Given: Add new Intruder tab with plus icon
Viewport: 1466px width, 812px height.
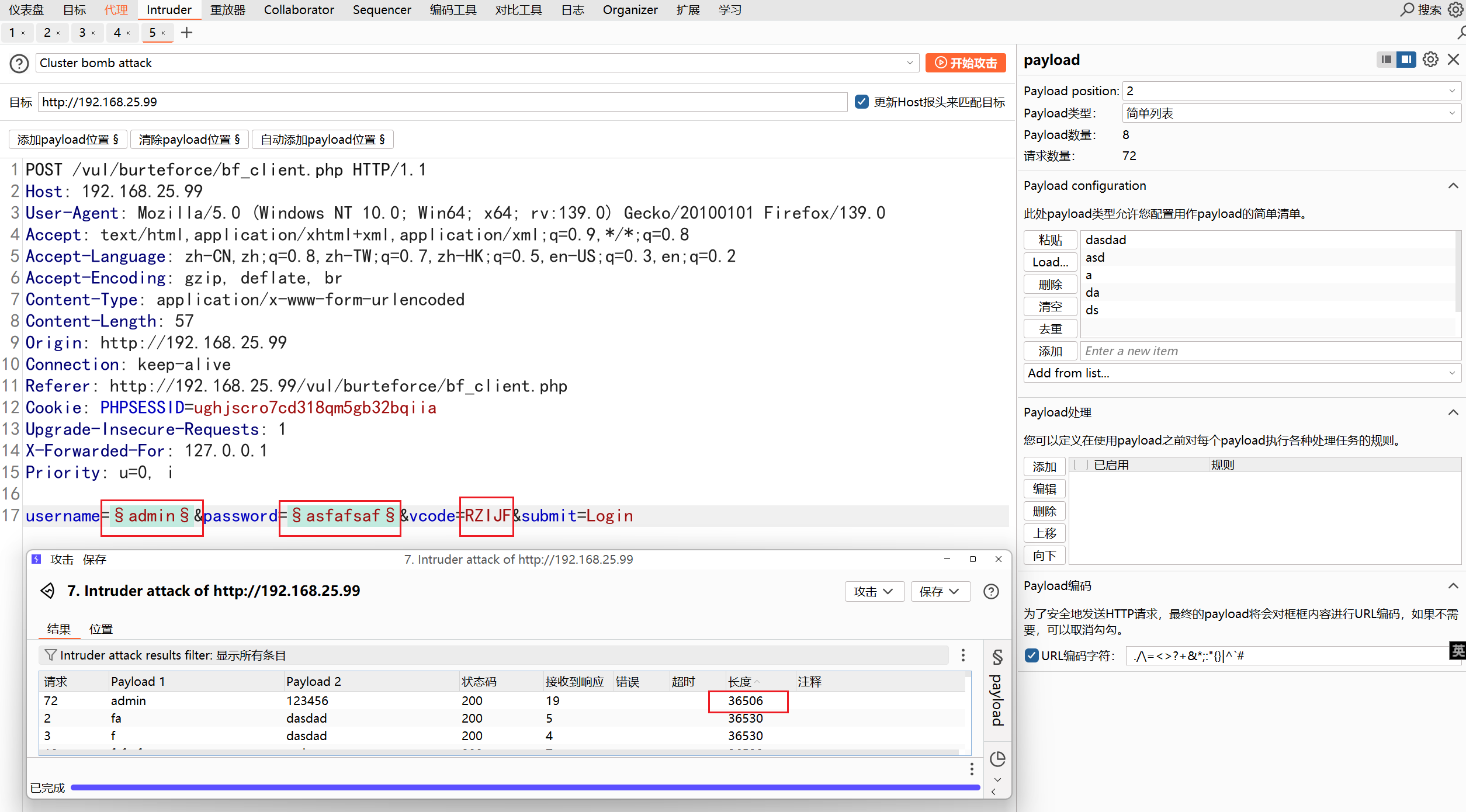Looking at the screenshot, I should click(186, 33).
